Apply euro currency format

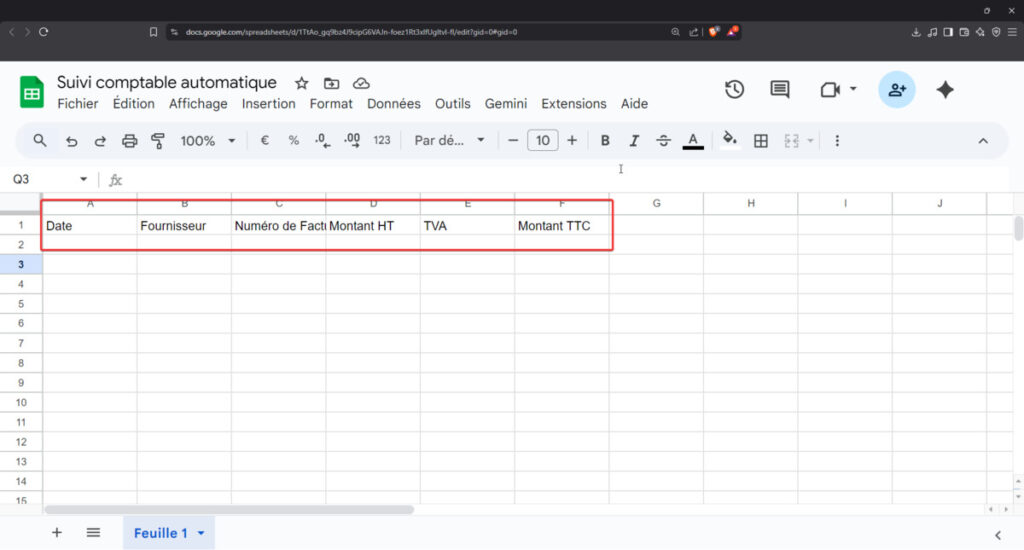click(264, 140)
